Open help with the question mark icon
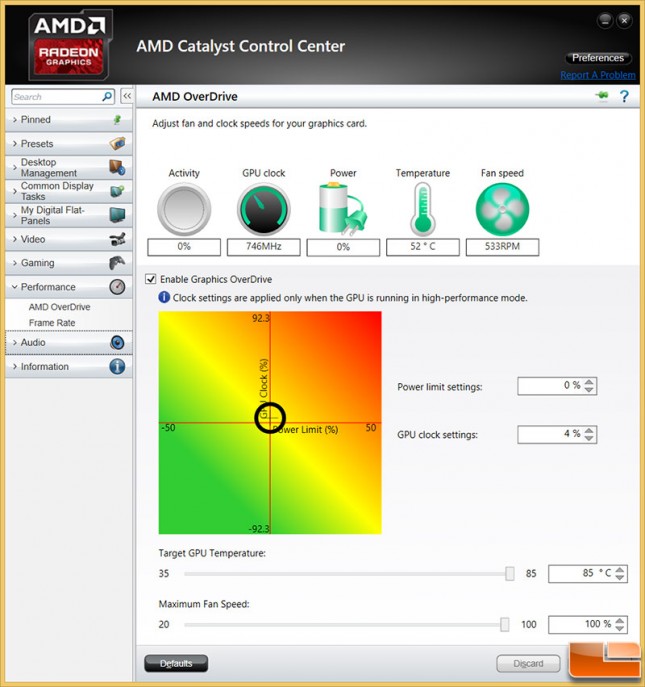The image size is (645, 687). 624,96
